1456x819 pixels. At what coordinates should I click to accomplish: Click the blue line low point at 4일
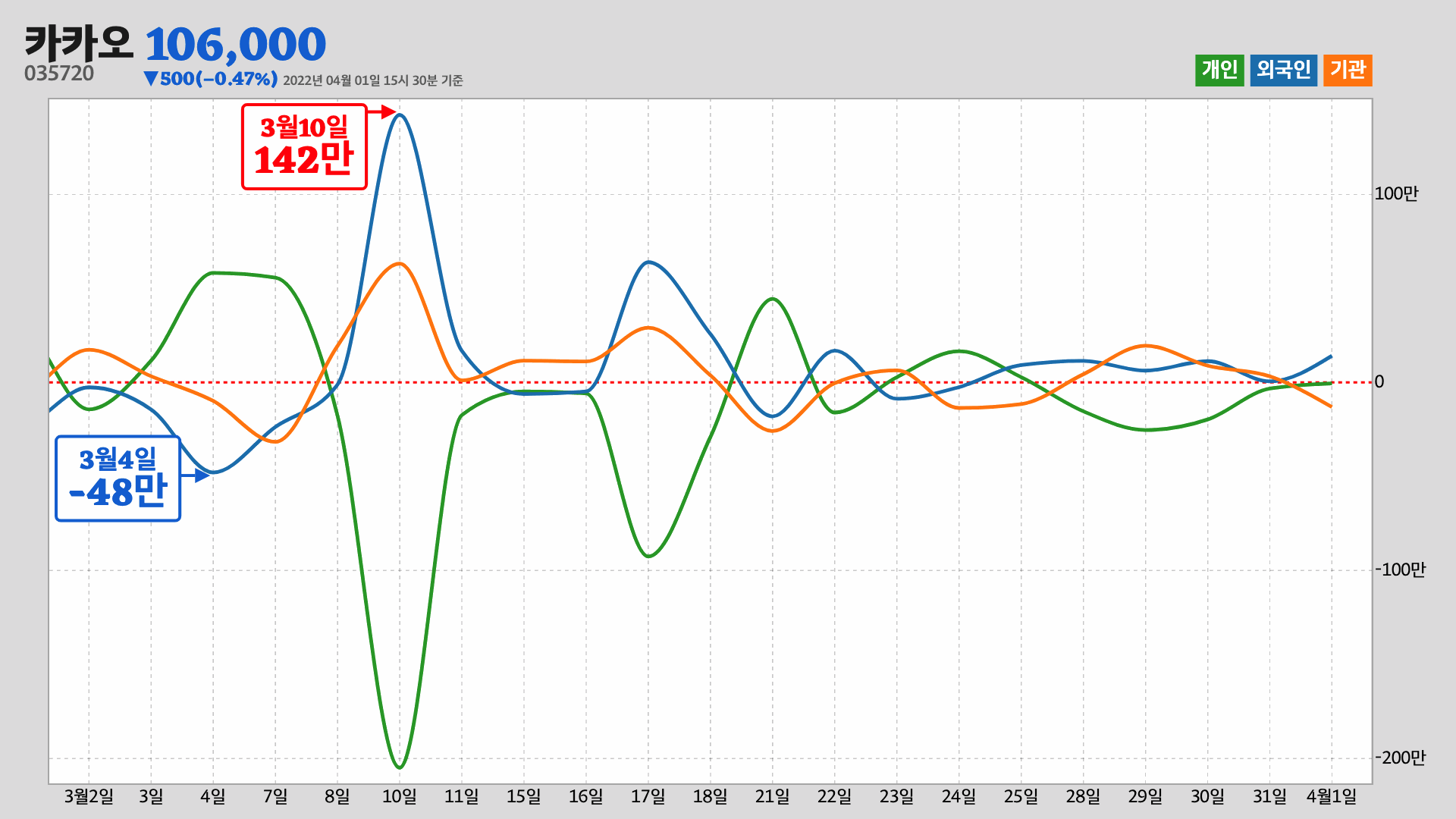(x=213, y=472)
